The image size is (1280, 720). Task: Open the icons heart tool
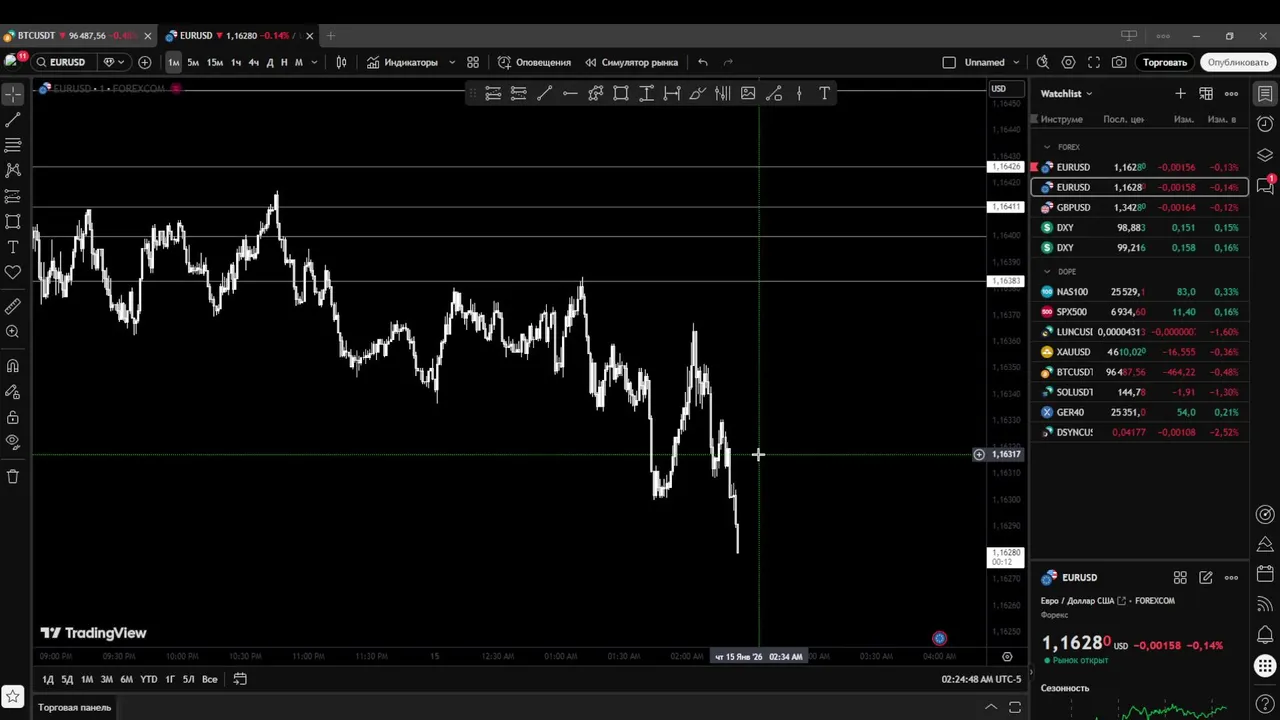pos(13,272)
